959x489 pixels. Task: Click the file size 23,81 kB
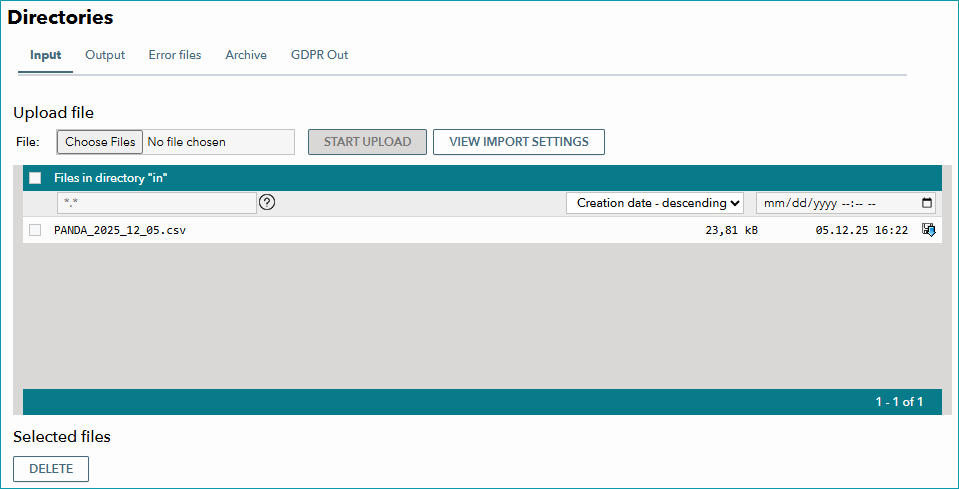731,230
